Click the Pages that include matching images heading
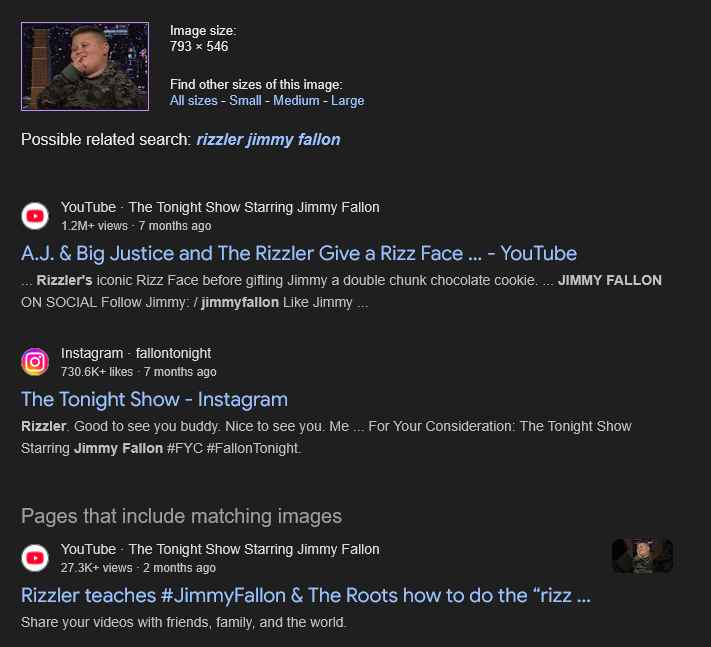This screenshot has width=711, height=647. [x=181, y=516]
